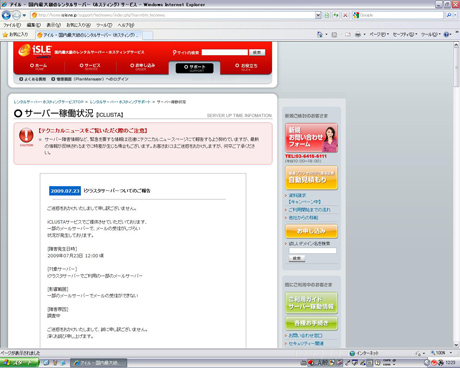Image resolution: width=460 pixels, height=368 pixels.
Task: Click the magnifier search button in toolbar
Action: (x=449, y=15)
